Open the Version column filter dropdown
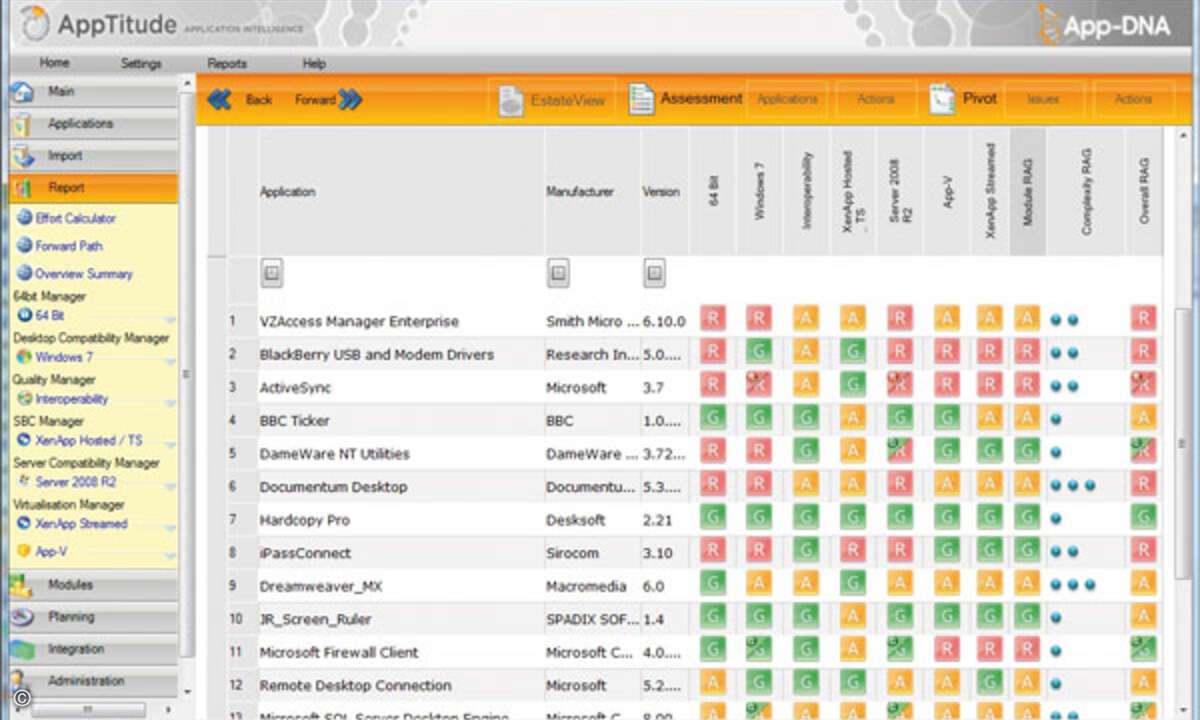This screenshot has width=1200, height=720. click(x=654, y=271)
